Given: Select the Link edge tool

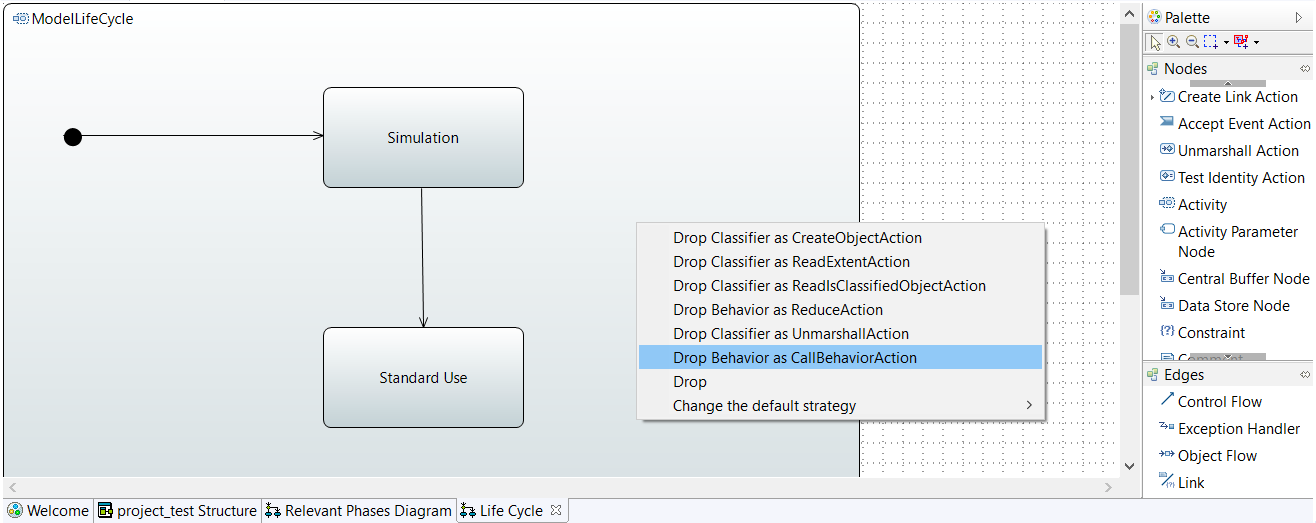Looking at the screenshot, I should click(x=1182, y=483).
